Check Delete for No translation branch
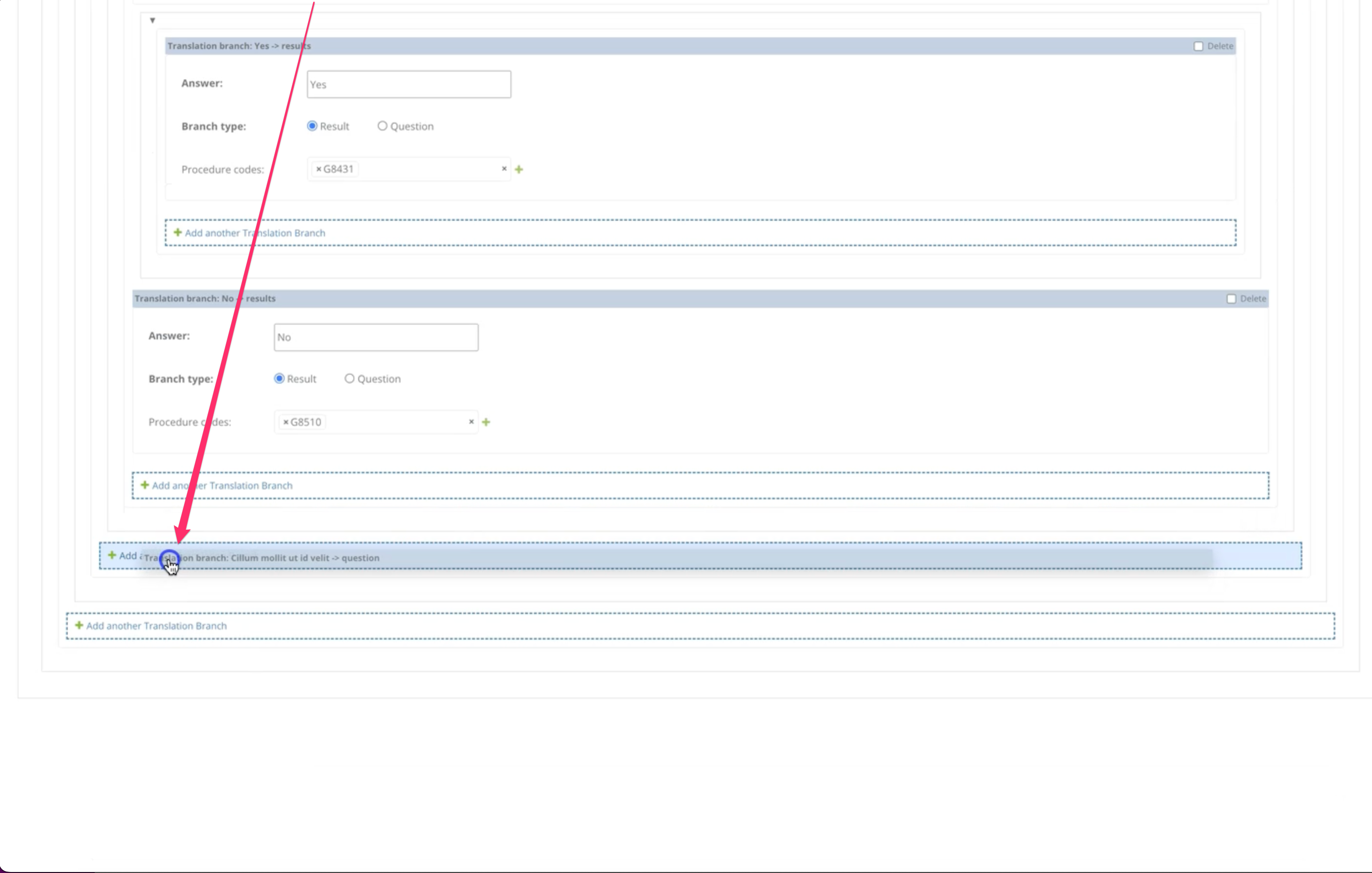 pyautogui.click(x=1231, y=299)
